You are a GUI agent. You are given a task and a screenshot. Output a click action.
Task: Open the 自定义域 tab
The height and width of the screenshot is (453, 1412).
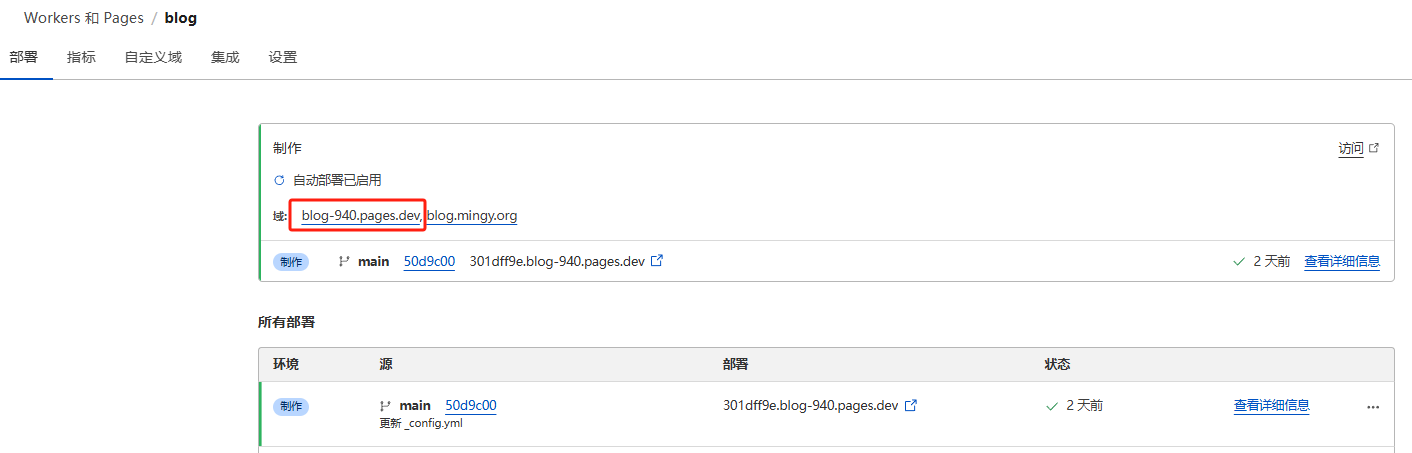click(x=153, y=57)
